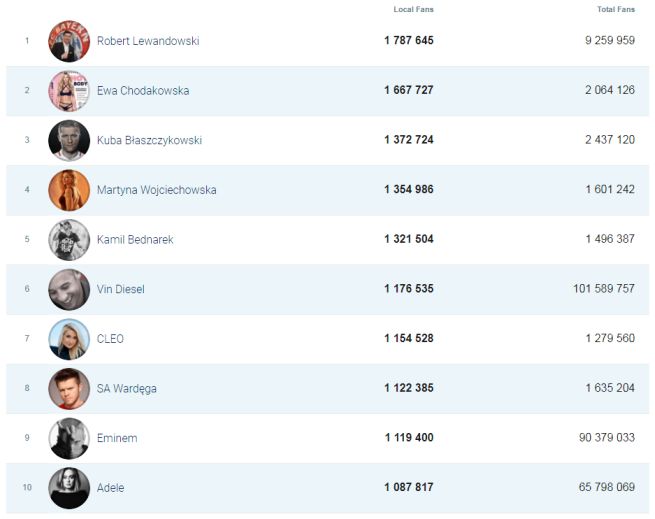Open the Vin Diesel page link

(x=120, y=289)
